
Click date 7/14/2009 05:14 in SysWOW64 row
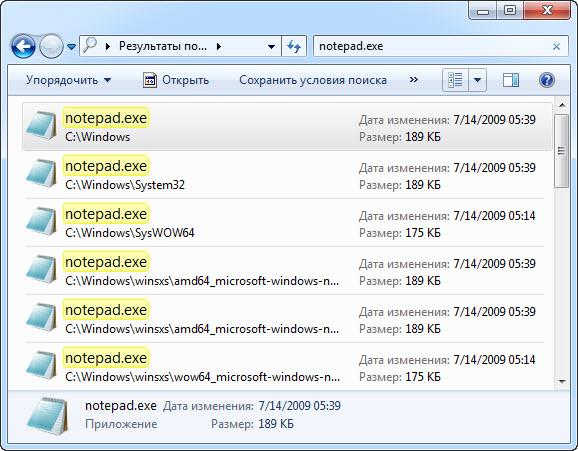click(x=494, y=215)
